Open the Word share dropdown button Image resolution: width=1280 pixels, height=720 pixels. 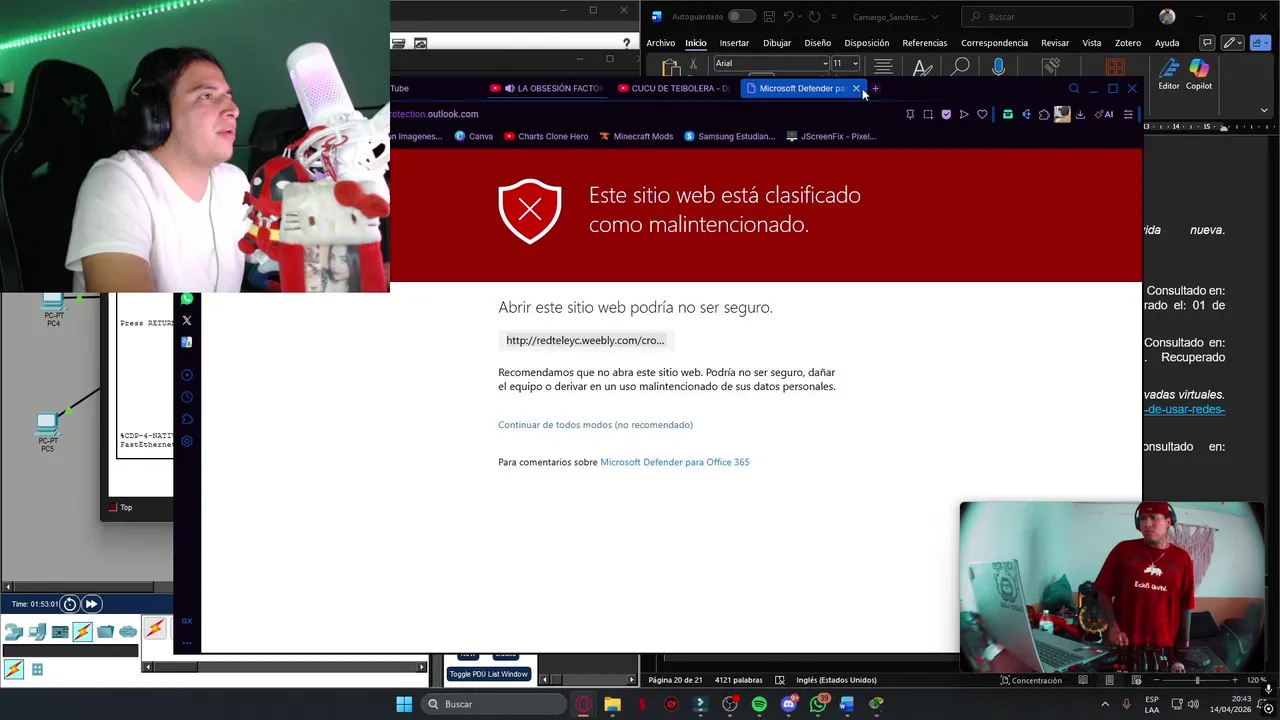point(1261,43)
